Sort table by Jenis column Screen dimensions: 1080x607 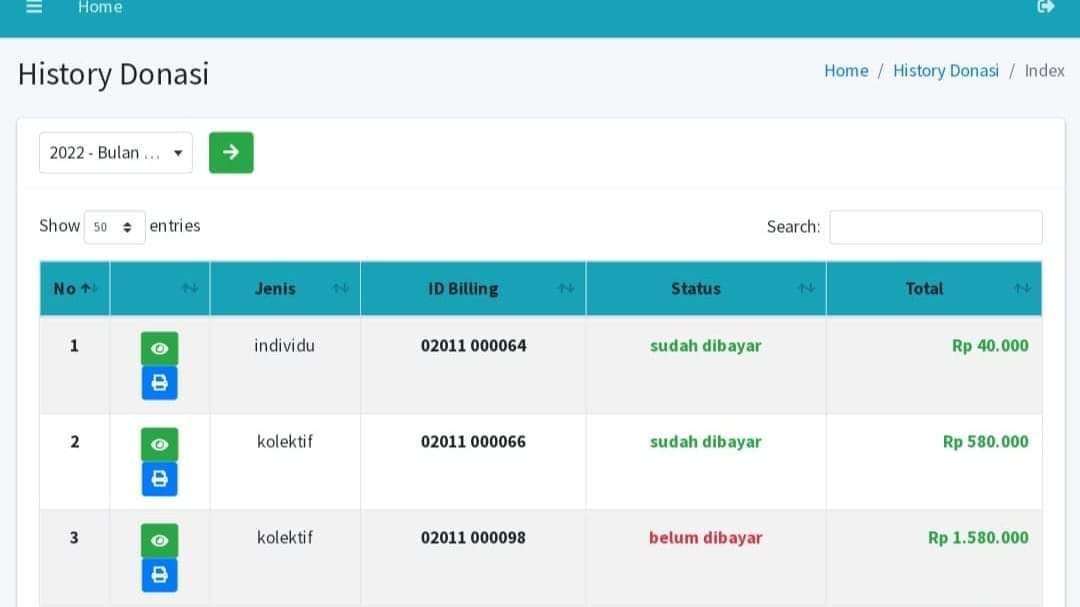coord(285,288)
